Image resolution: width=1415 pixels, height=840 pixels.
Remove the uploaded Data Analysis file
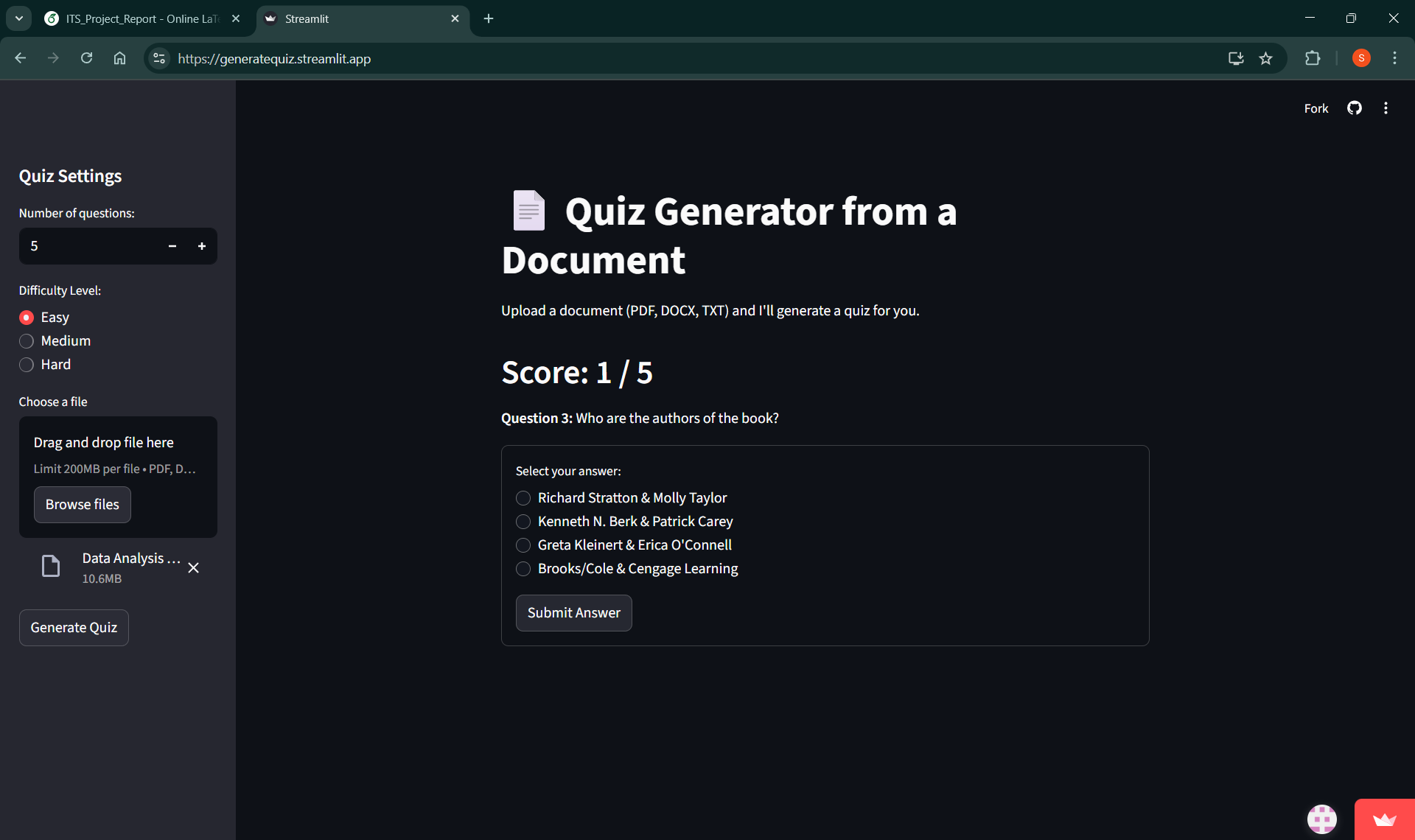[193, 567]
